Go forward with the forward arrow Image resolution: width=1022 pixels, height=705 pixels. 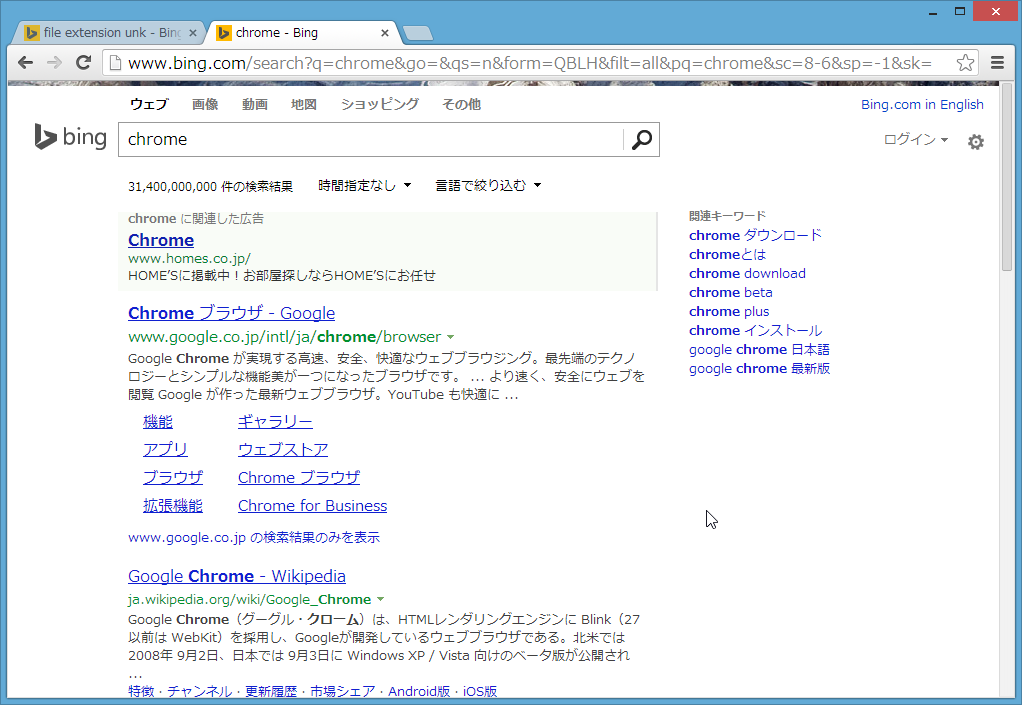click(54, 63)
